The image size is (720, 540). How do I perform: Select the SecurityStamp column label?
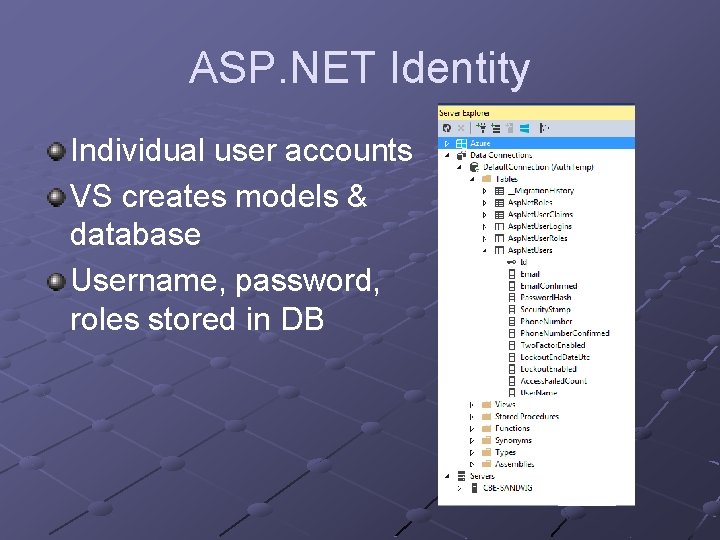[x=546, y=309]
